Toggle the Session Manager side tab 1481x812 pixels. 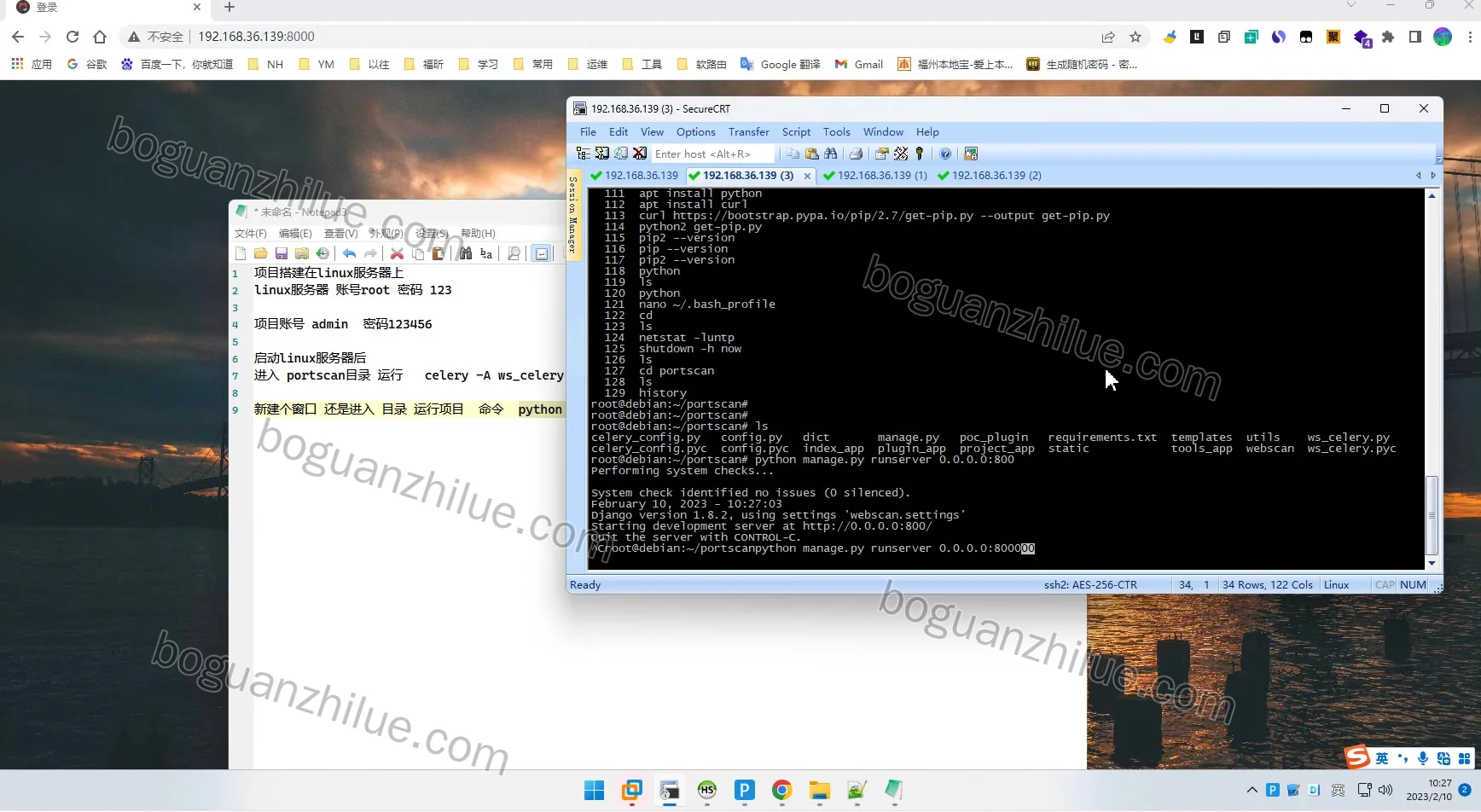click(x=573, y=216)
